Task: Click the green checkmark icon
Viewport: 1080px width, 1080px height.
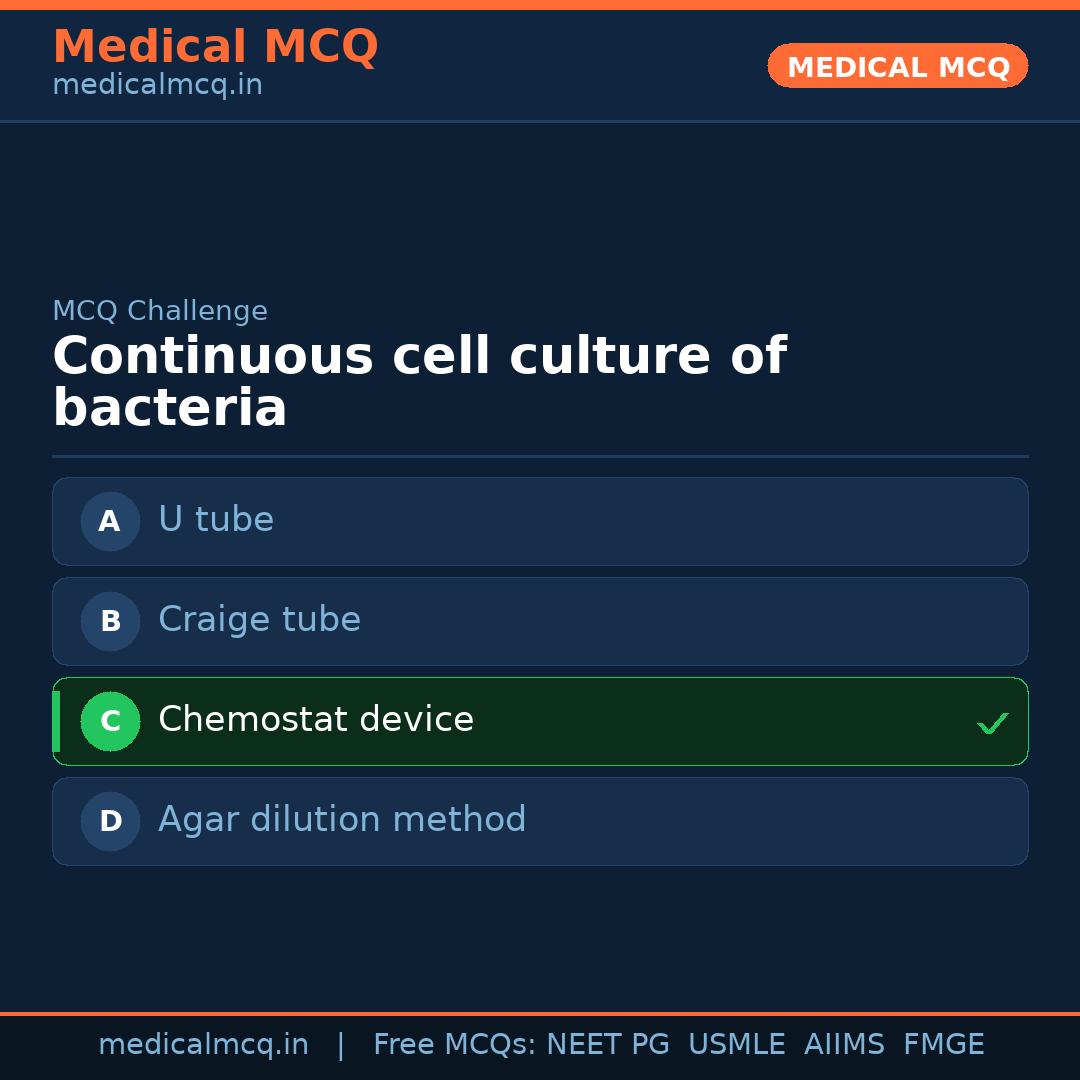Action: (992, 723)
